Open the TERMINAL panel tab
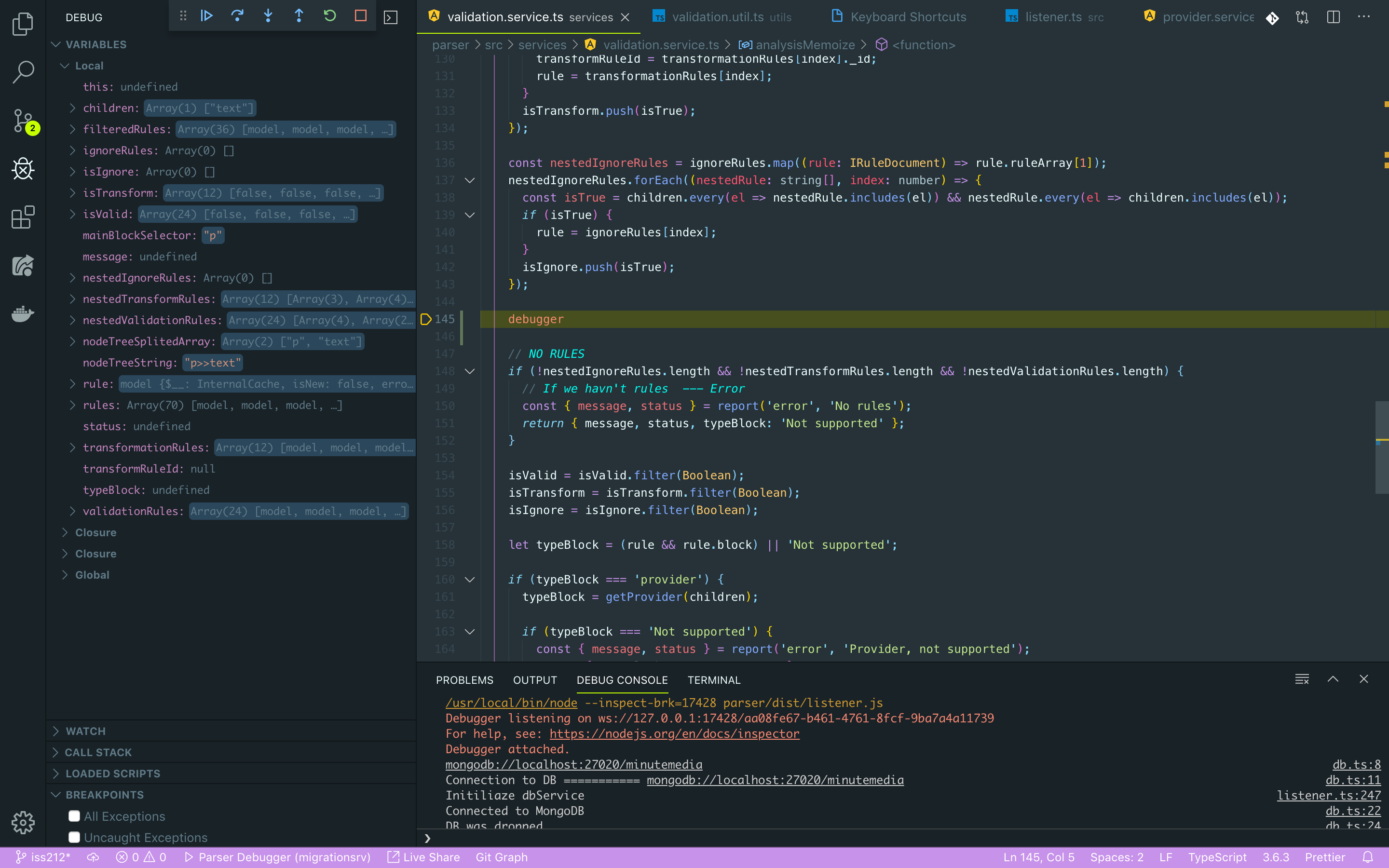 [714, 680]
